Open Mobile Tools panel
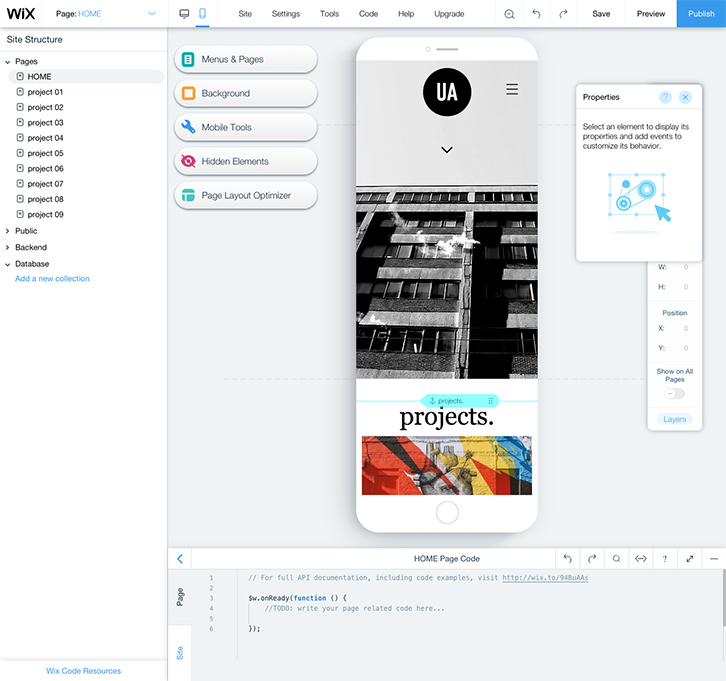 [246, 127]
